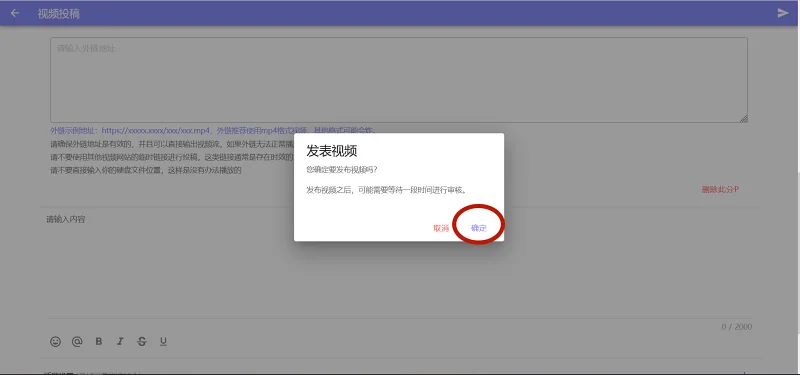Click the send icon in header
The width and height of the screenshot is (800, 375).
click(783, 13)
